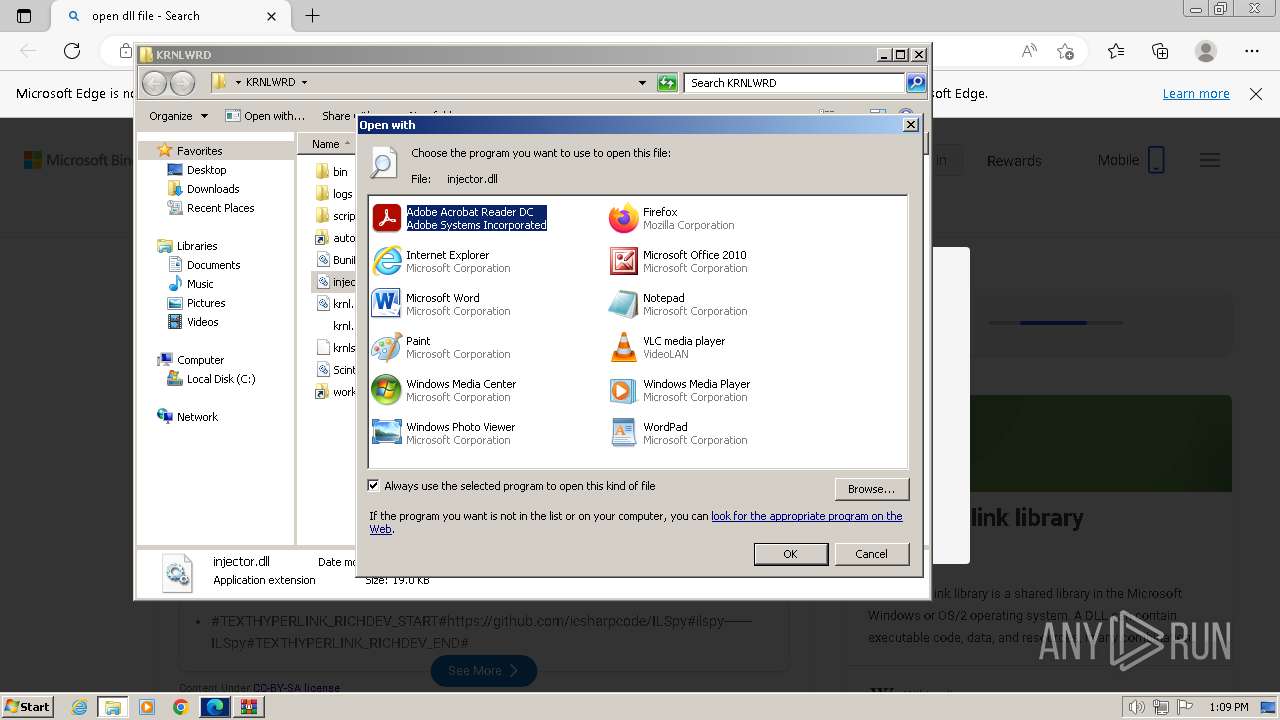Click the Cancel button
The image size is (1280, 720).
point(871,554)
